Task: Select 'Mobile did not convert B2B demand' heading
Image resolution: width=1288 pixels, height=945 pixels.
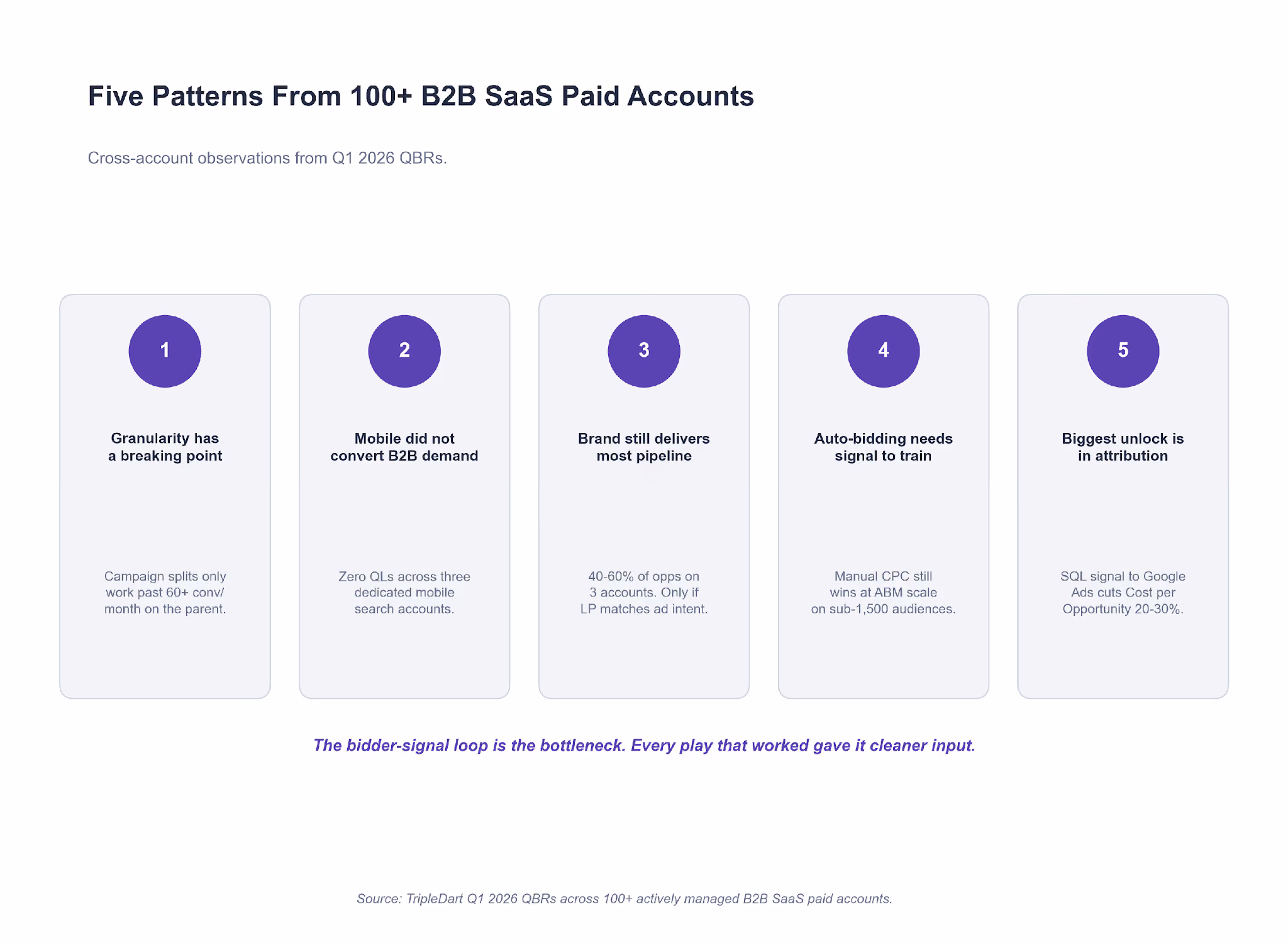Action: (x=404, y=447)
